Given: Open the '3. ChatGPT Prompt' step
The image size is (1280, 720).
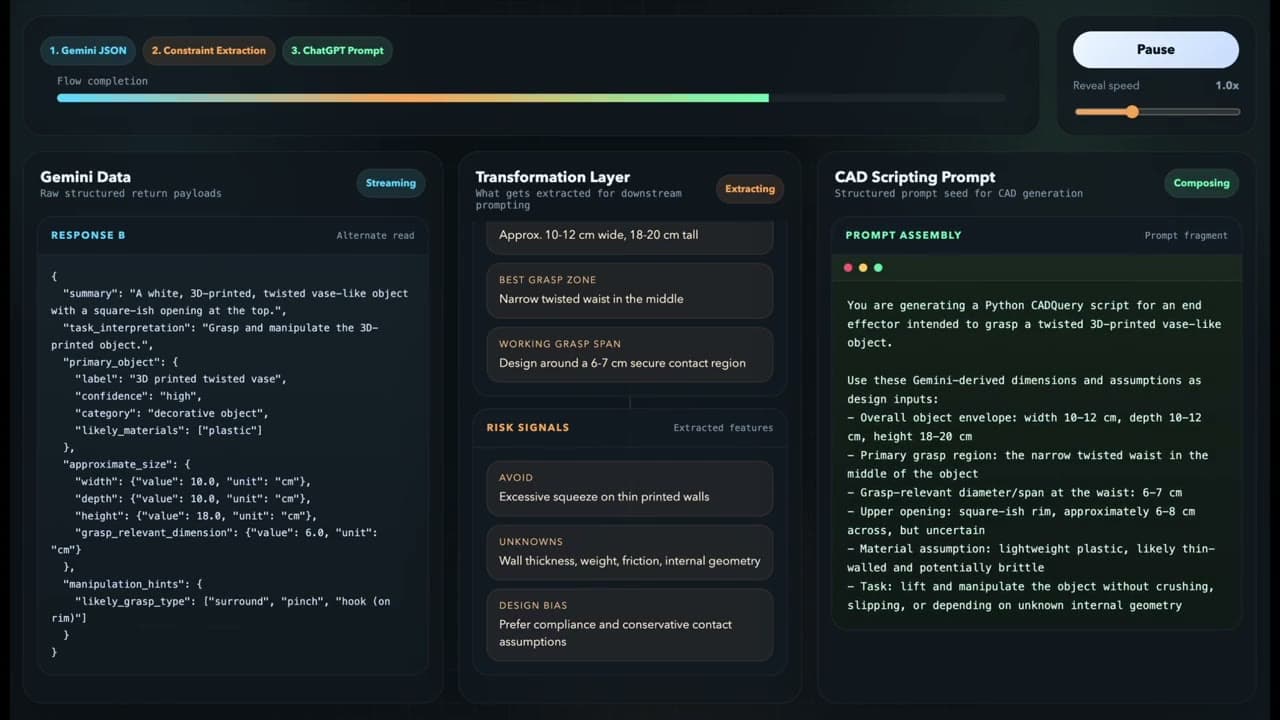Looking at the screenshot, I should [x=337, y=51].
